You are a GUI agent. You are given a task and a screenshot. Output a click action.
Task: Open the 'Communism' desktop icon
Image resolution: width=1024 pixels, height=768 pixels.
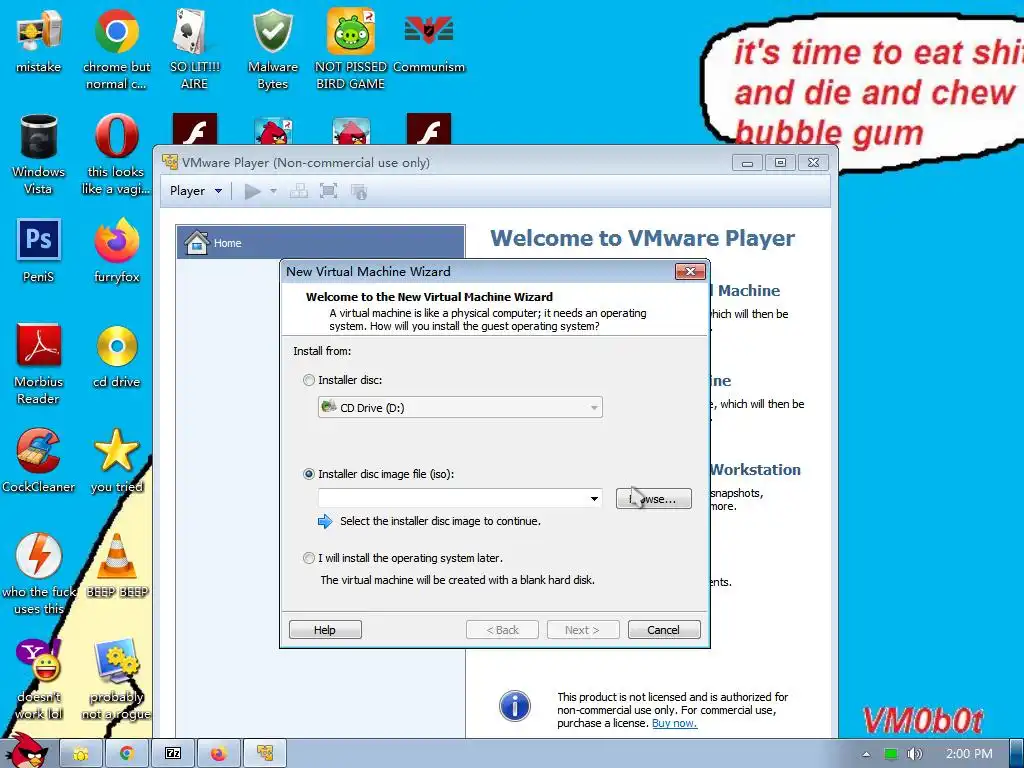point(429,41)
